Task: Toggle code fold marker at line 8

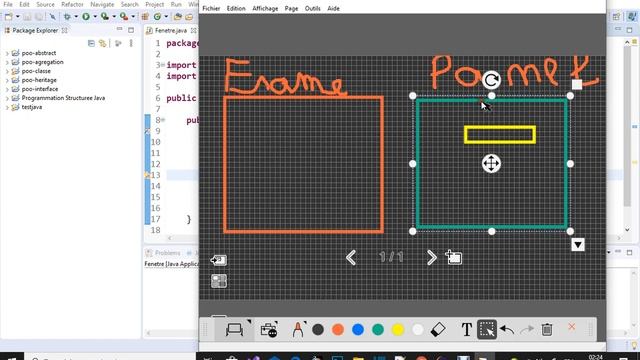Action: (163, 120)
